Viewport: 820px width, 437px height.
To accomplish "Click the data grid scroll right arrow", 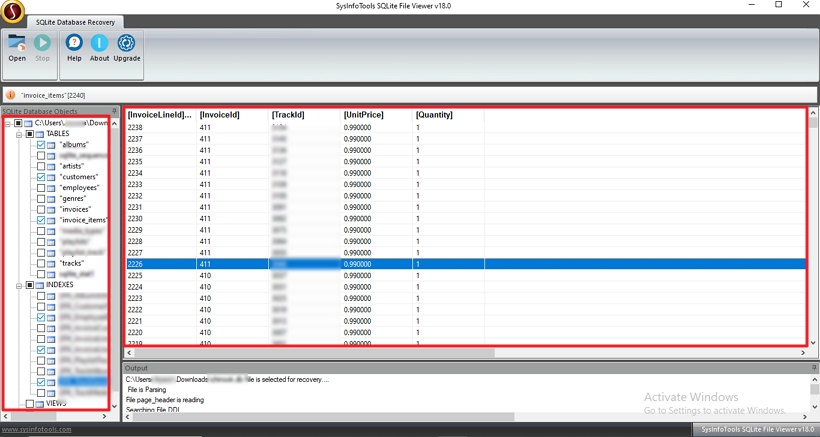I will pos(803,353).
